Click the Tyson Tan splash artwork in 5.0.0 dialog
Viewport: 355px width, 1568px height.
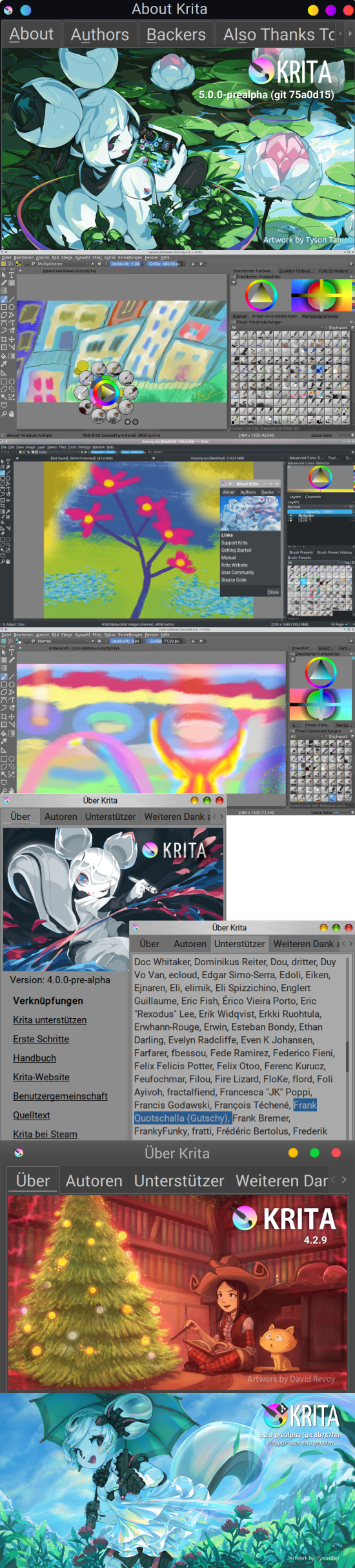click(177, 149)
